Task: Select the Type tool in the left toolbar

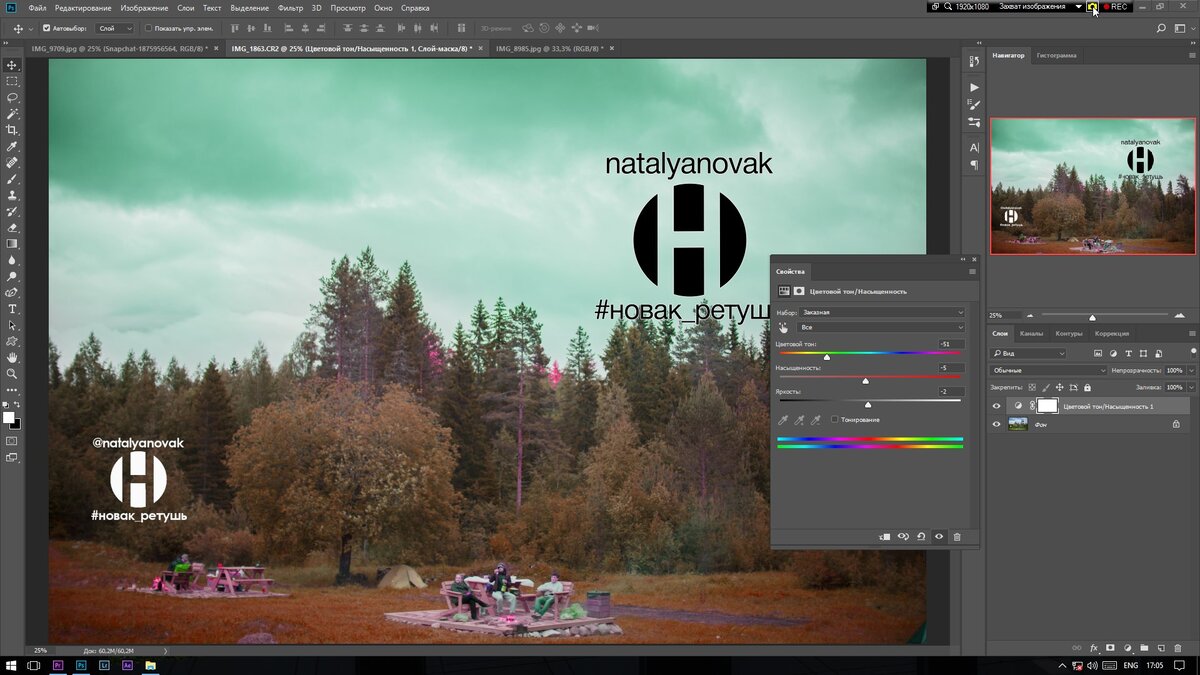Action: pyautogui.click(x=12, y=309)
